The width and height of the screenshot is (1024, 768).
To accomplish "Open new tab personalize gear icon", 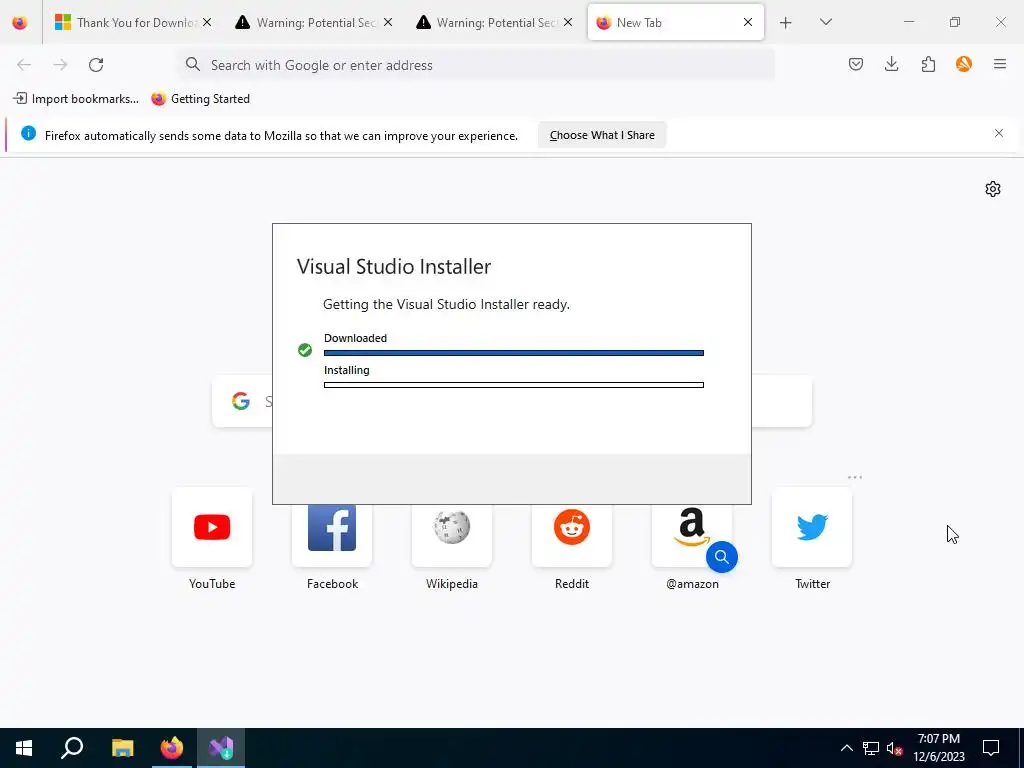I will [993, 189].
